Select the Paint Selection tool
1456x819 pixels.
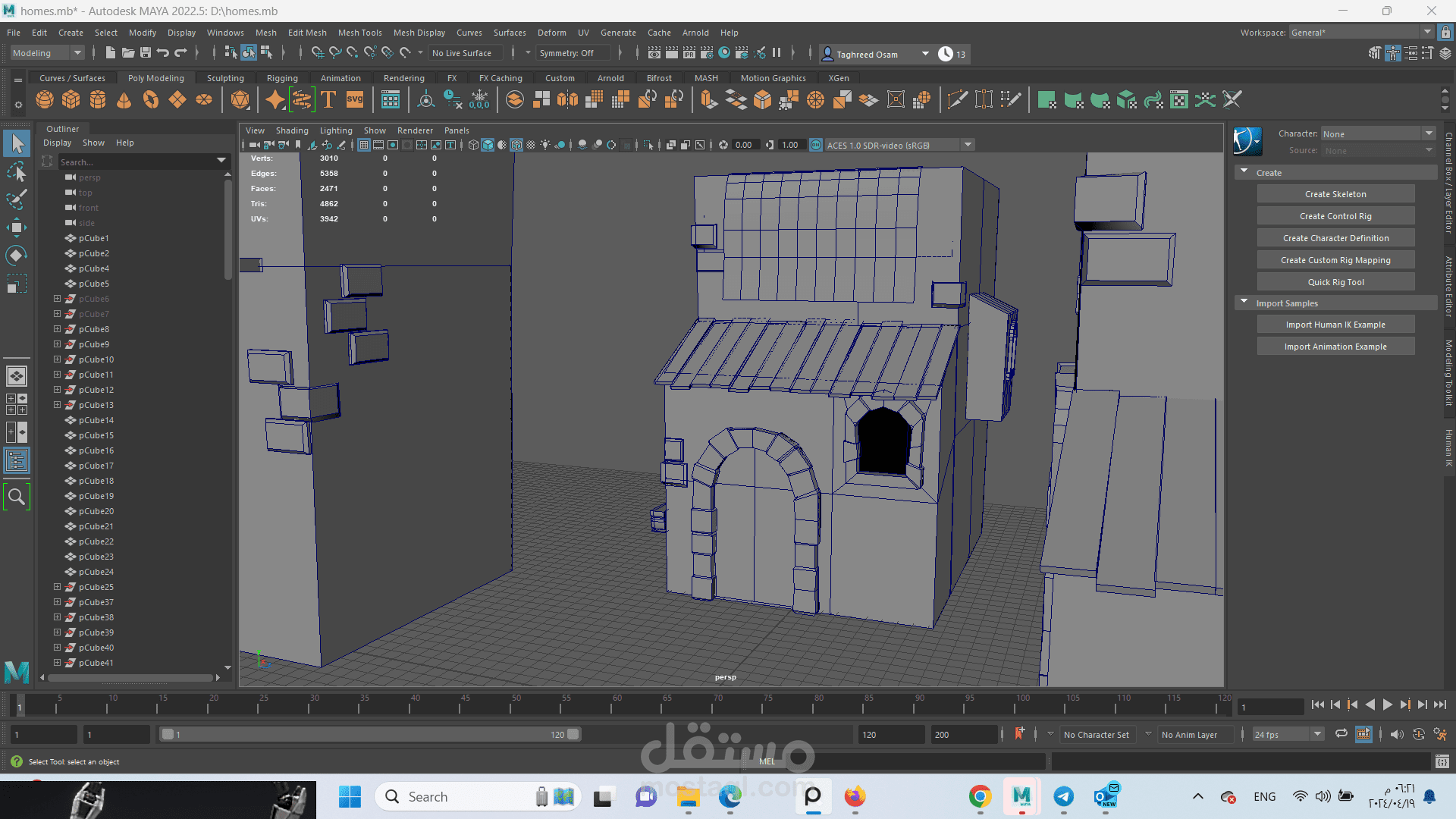click(17, 199)
